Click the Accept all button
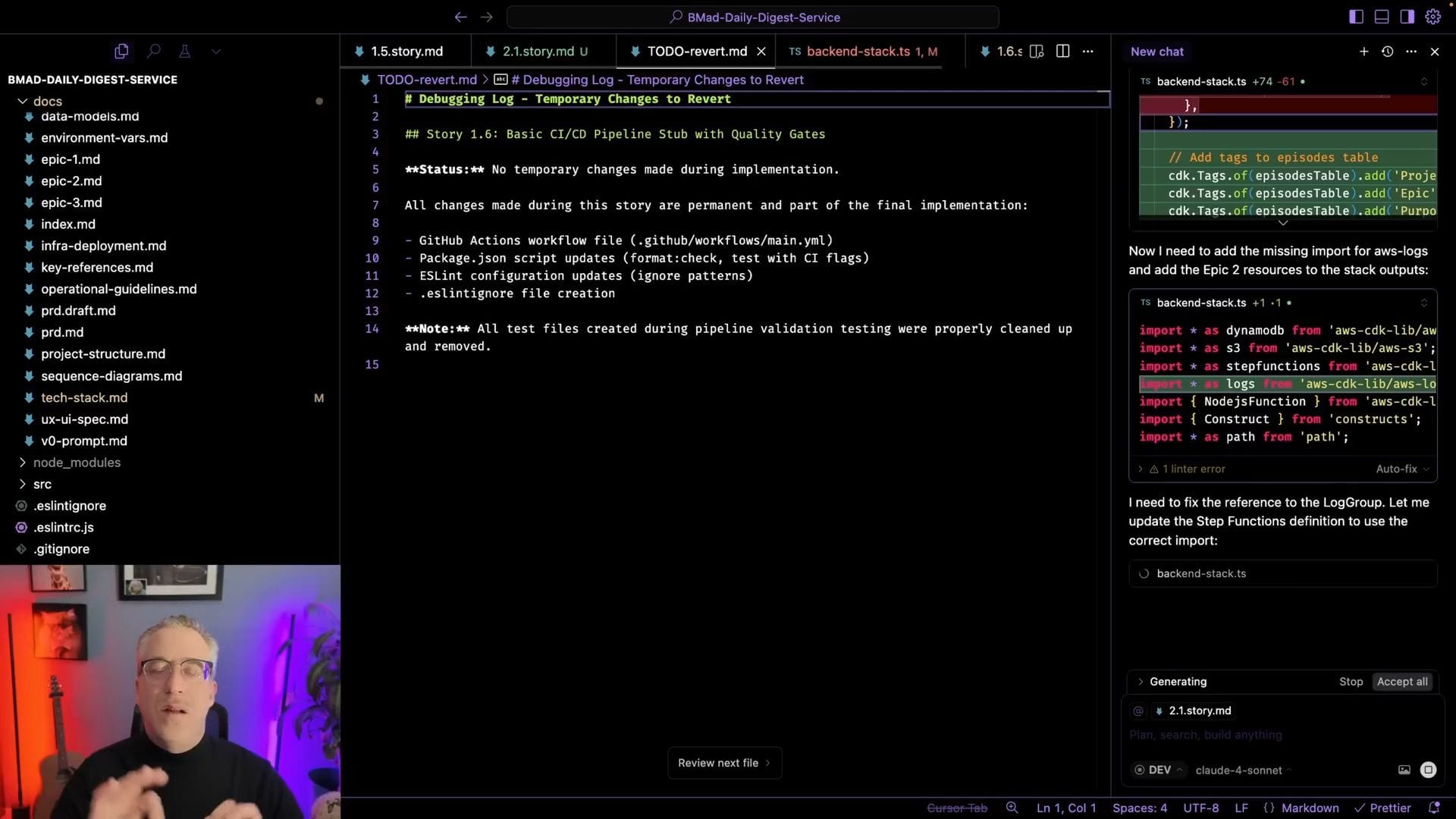This screenshot has width=1456, height=819. pos(1401,682)
